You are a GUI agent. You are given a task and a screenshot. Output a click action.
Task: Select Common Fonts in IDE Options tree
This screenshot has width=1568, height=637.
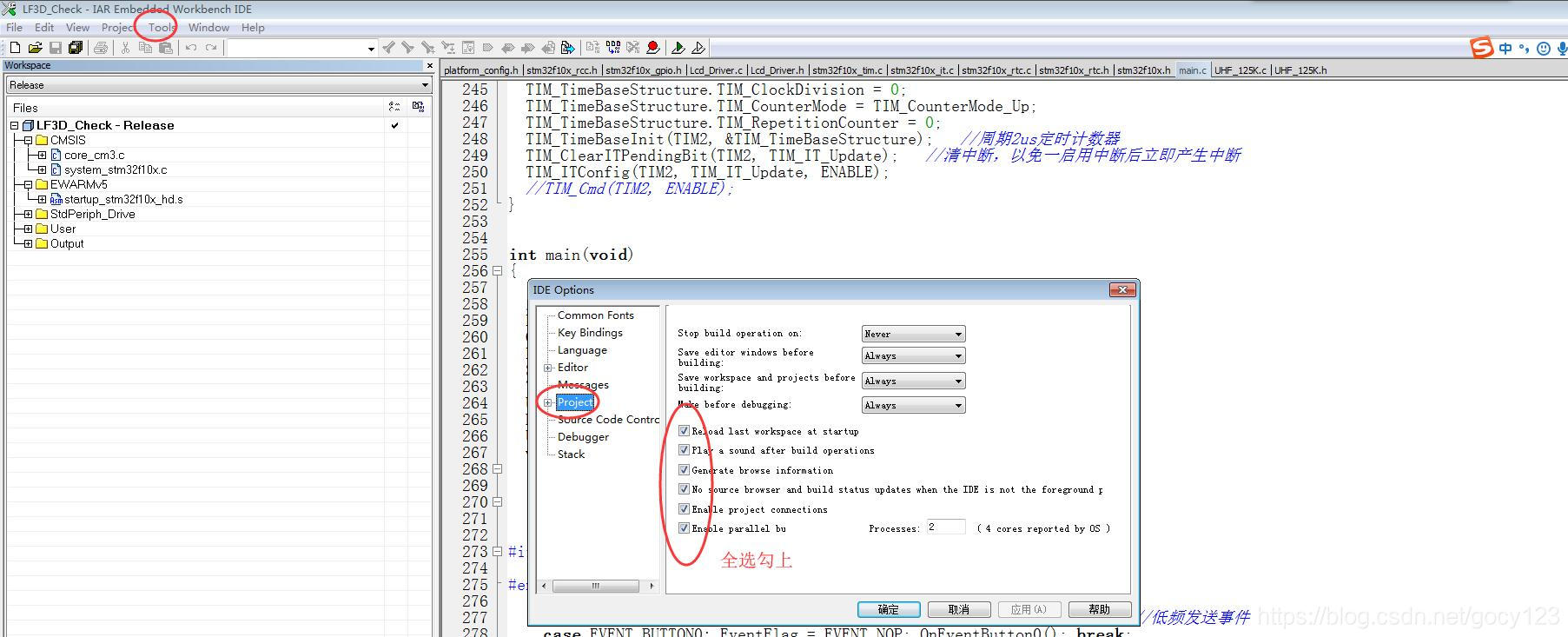pos(596,315)
